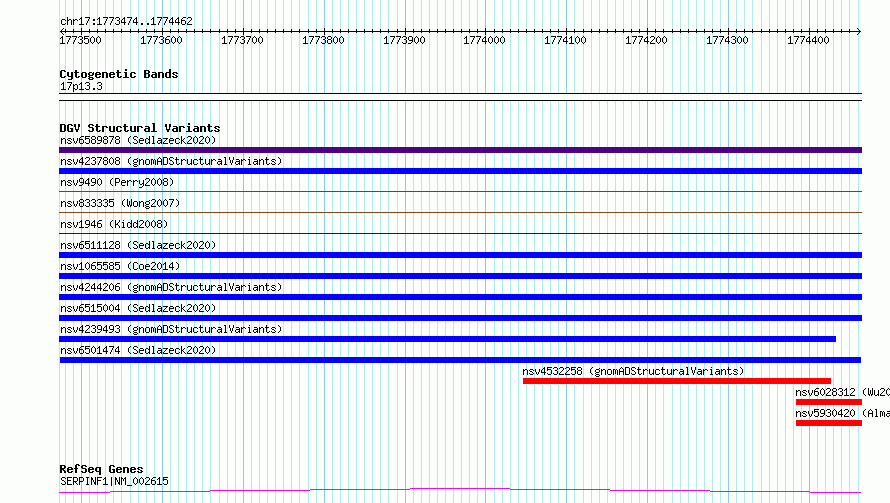Image resolution: width=890 pixels, height=503 pixels.
Task: Click the red nsv6028312 variant bar
Action: 829,402
